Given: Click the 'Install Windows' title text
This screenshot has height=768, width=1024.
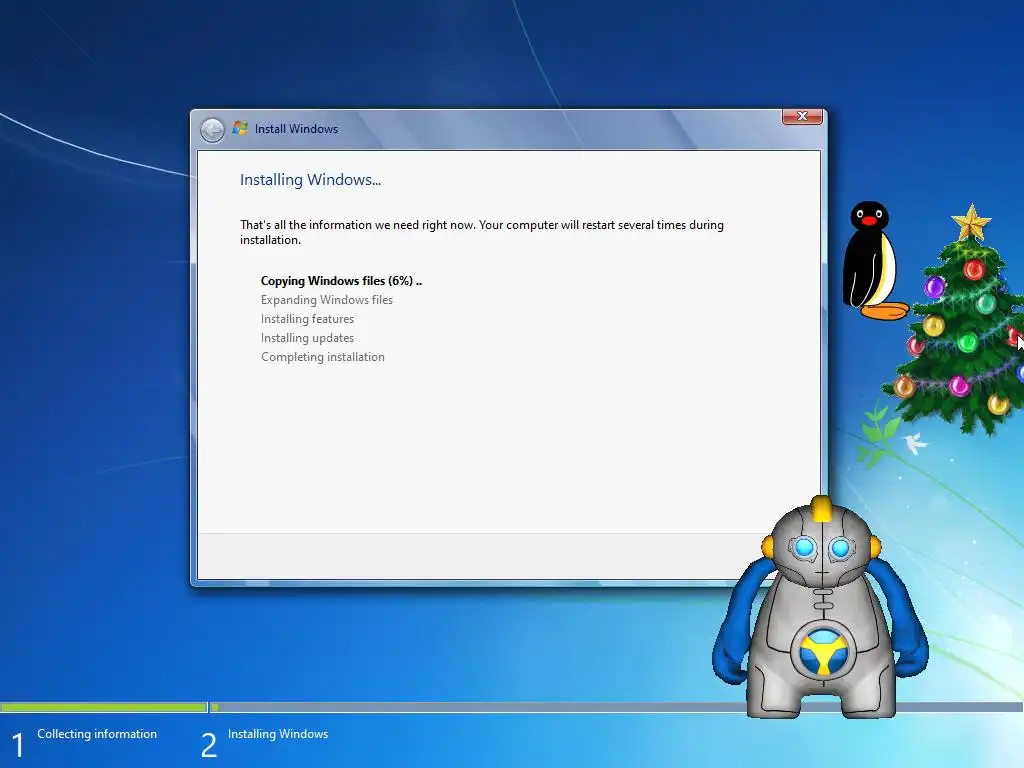Looking at the screenshot, I should point(296,129).
